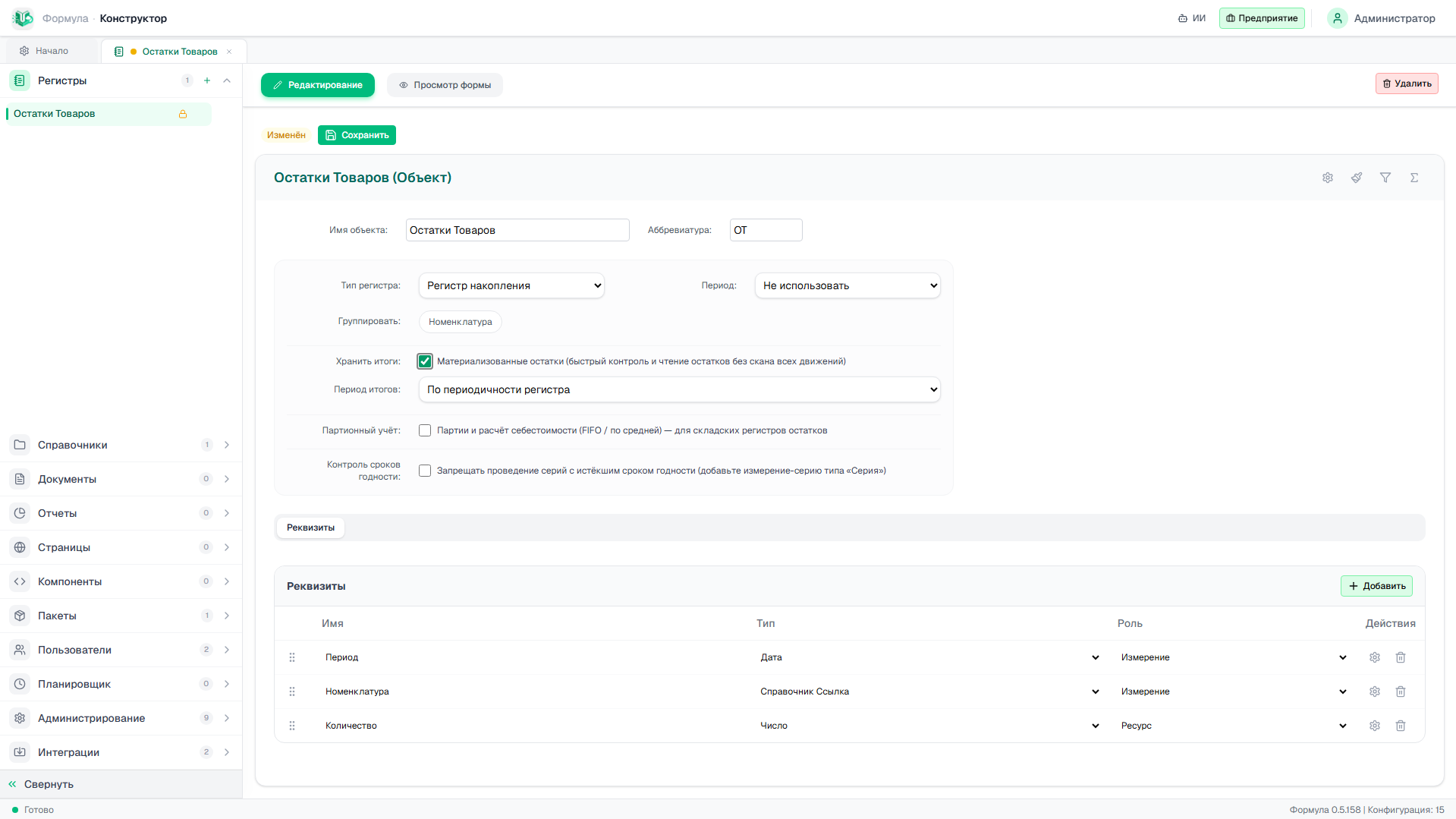The image size is (1456, 819).
Task: Open the Документы section
Action: click(121, 479)
